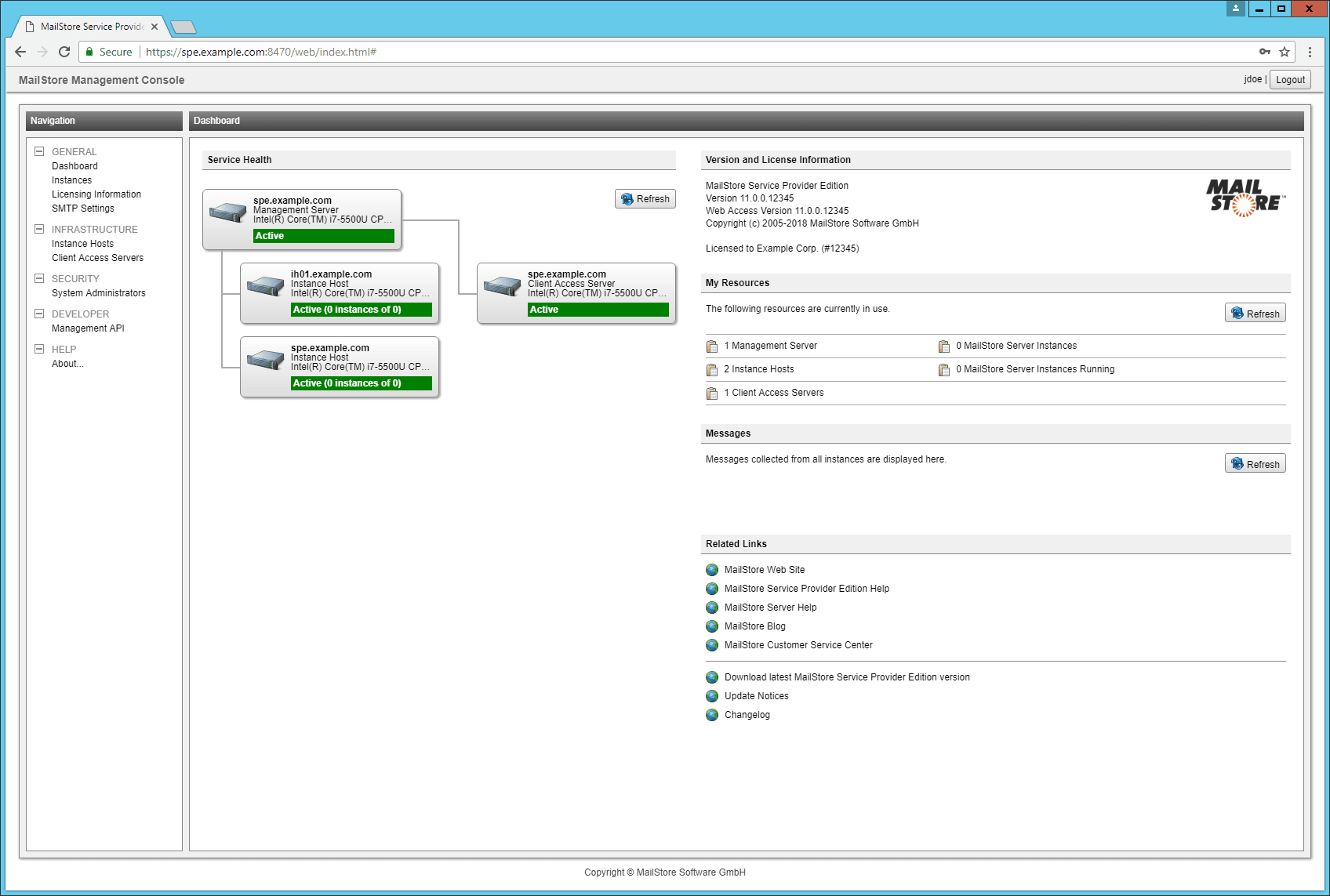This screenshot has width=1330, height=896.
Task: Click the globe icon beside MailStore Blog
Action: click(712, 626)
